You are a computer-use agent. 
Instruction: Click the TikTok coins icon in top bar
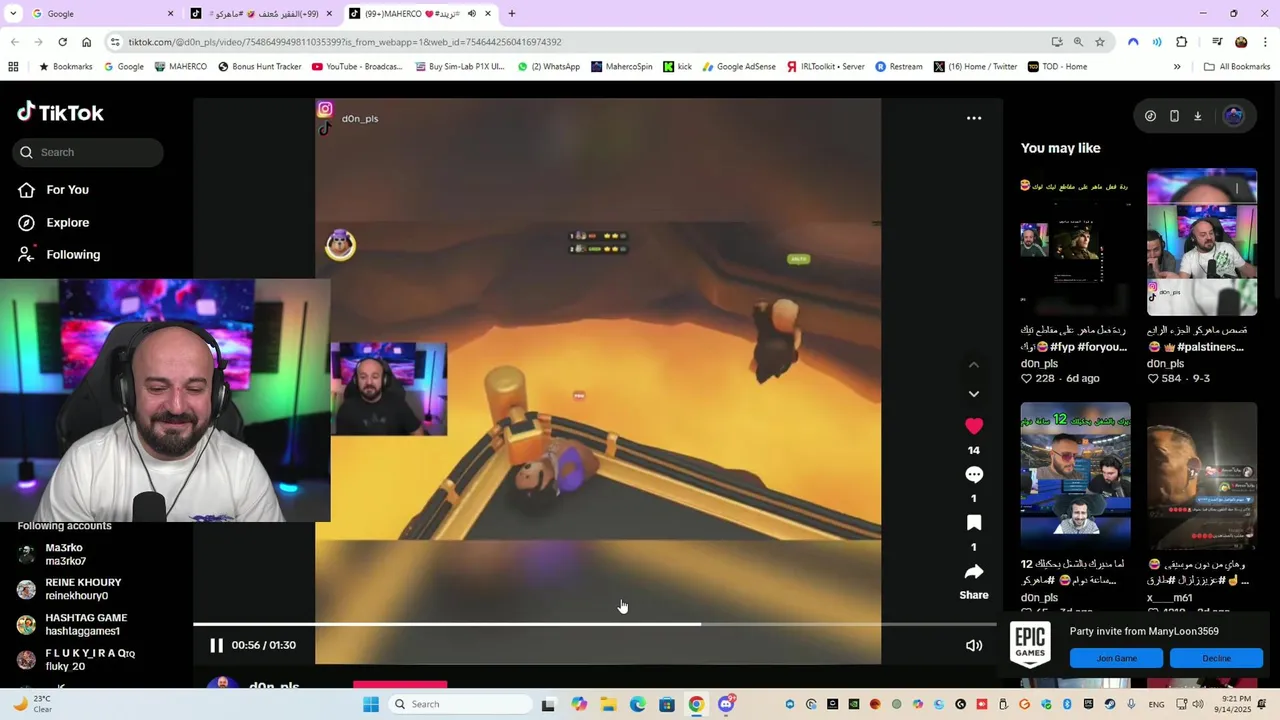(x=1150, y=116)
